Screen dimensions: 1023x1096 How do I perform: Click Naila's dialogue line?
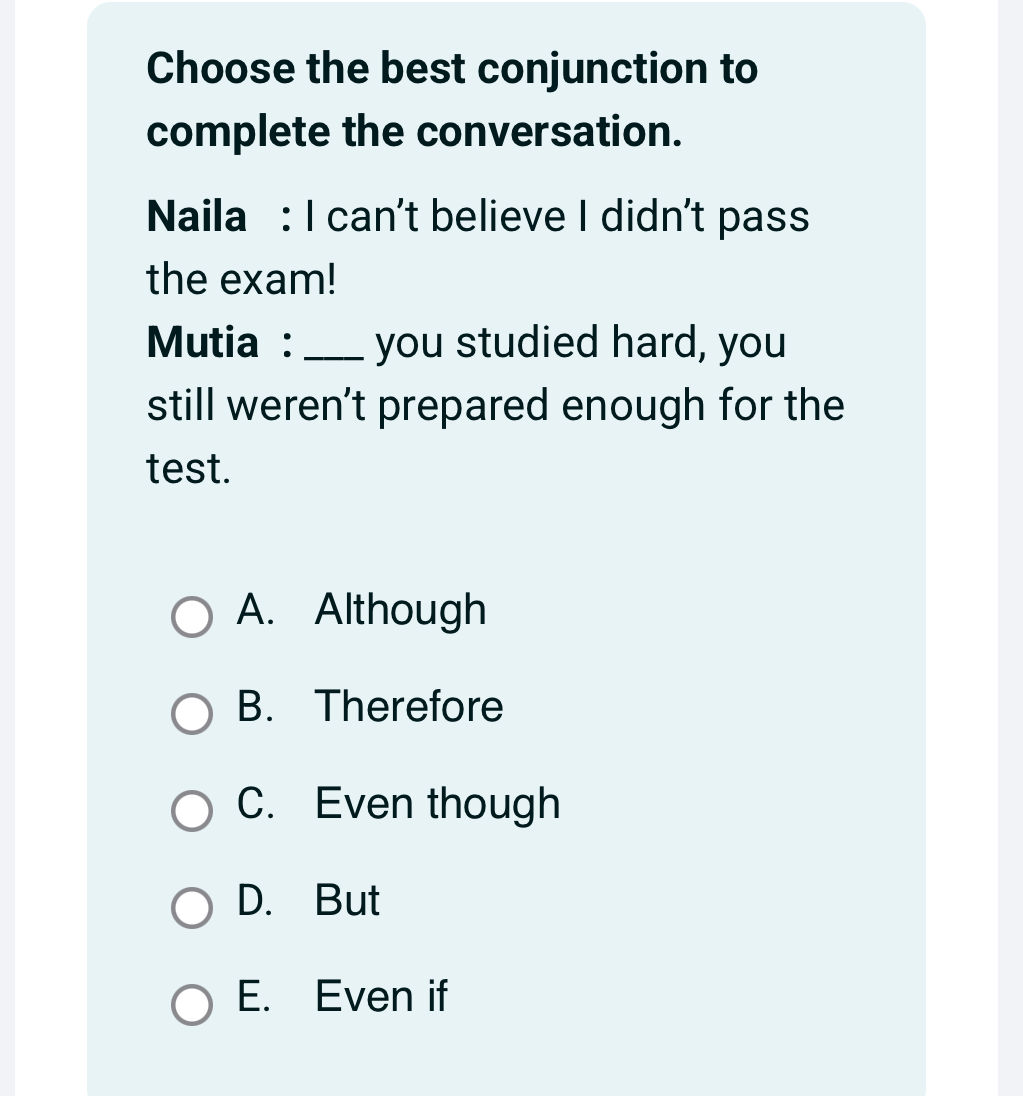tap(478, 216)
